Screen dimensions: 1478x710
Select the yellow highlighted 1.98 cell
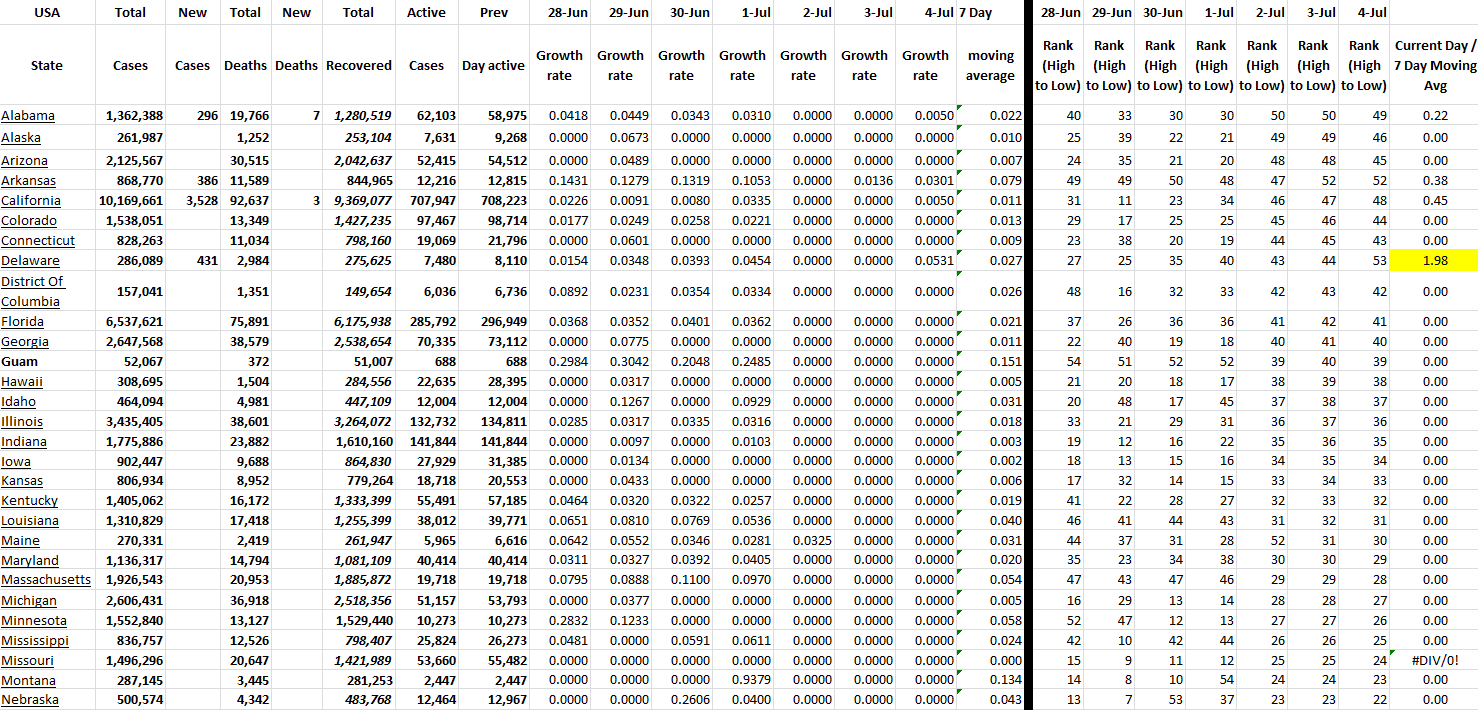(x=1434, y=261)
